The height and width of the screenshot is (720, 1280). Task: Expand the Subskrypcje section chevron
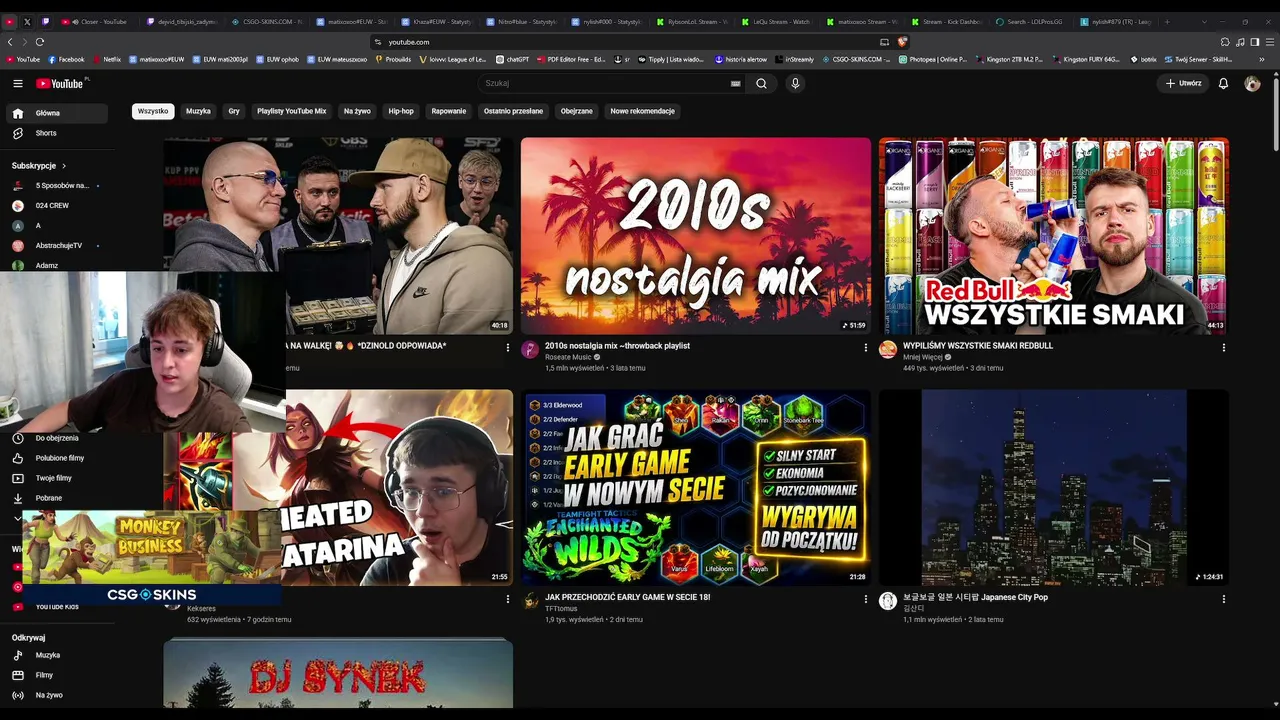[64, 166]
